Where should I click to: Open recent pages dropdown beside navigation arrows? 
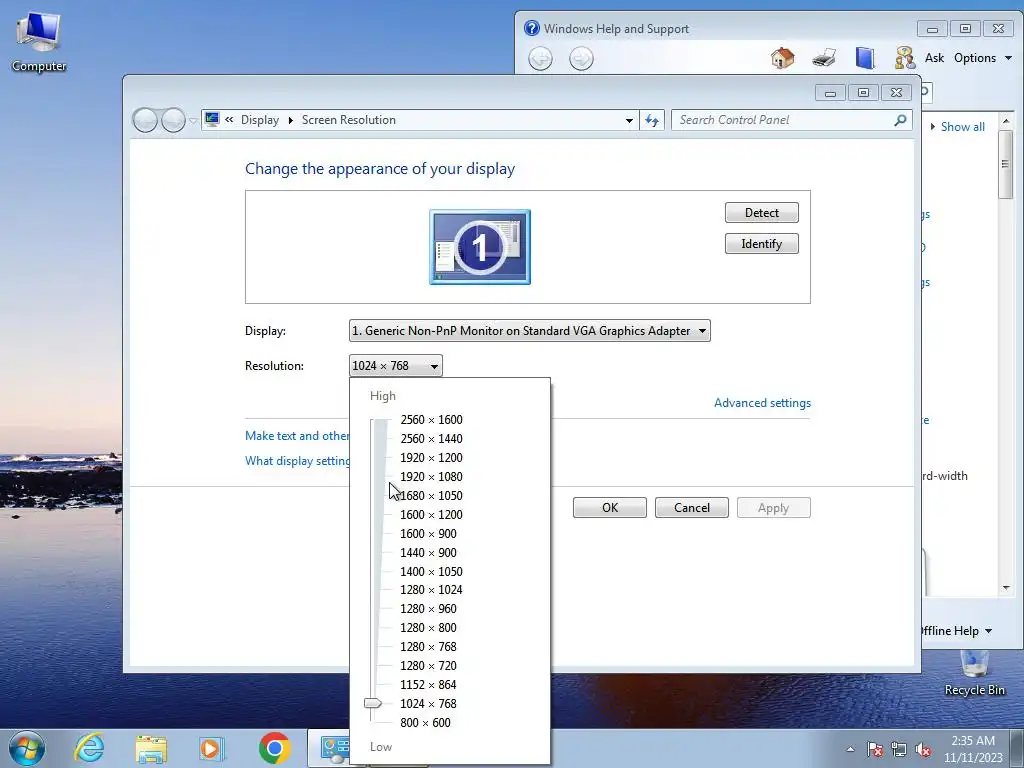point(193,121)
